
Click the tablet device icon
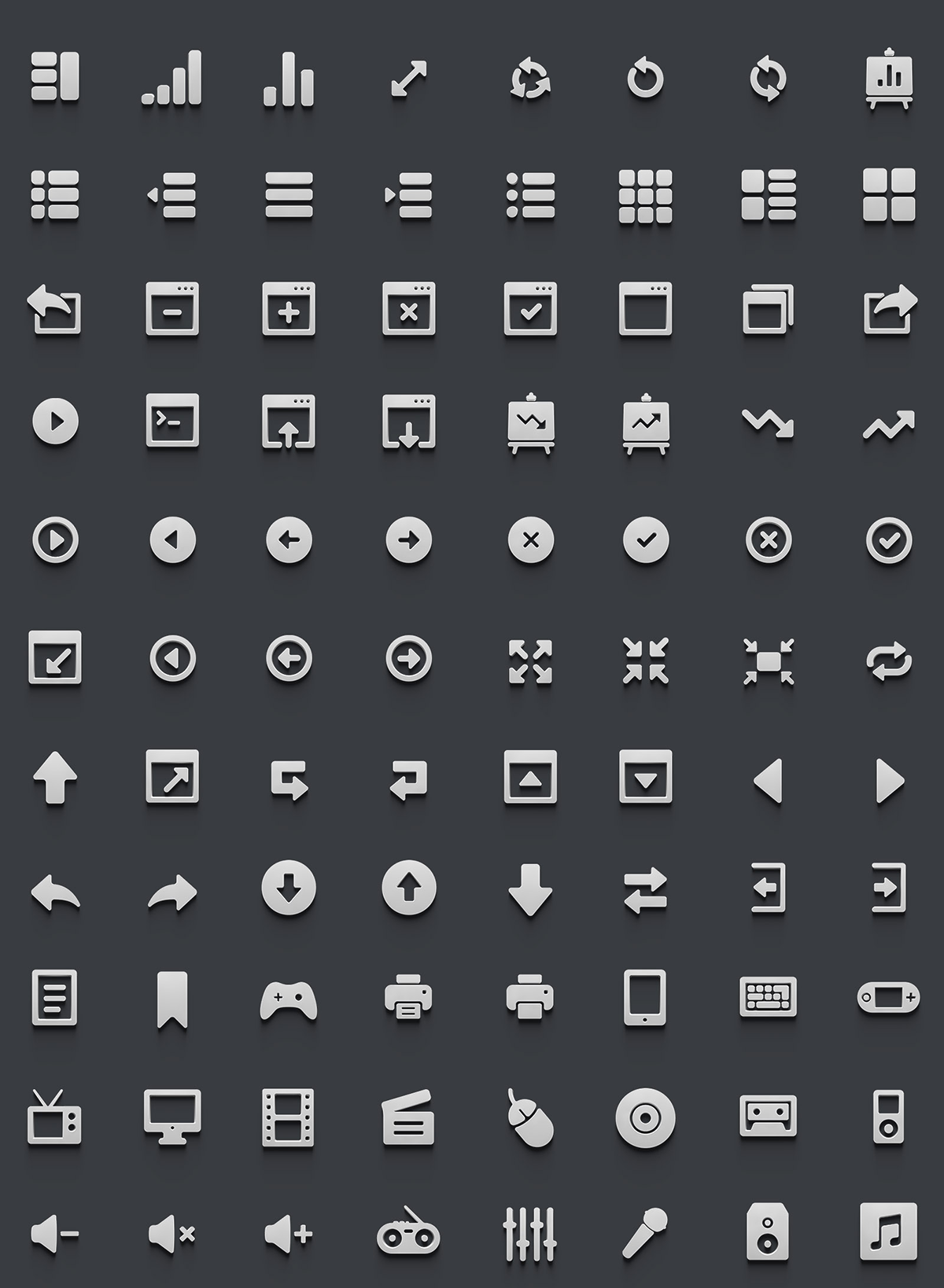645,999
